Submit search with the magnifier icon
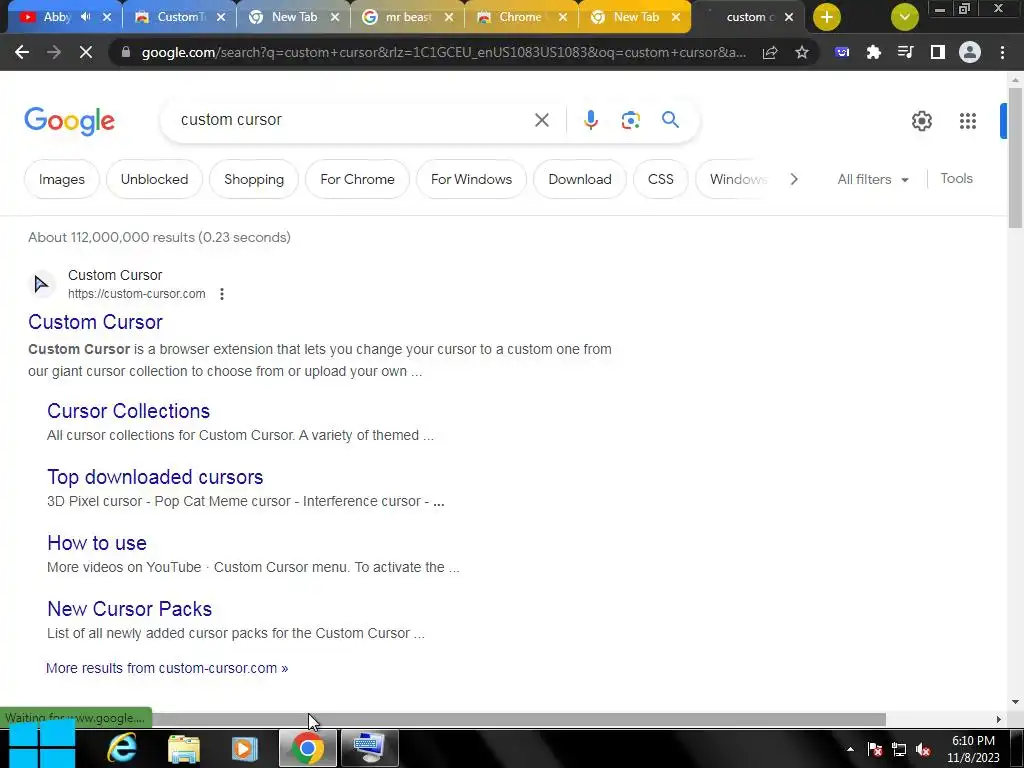 670,120
